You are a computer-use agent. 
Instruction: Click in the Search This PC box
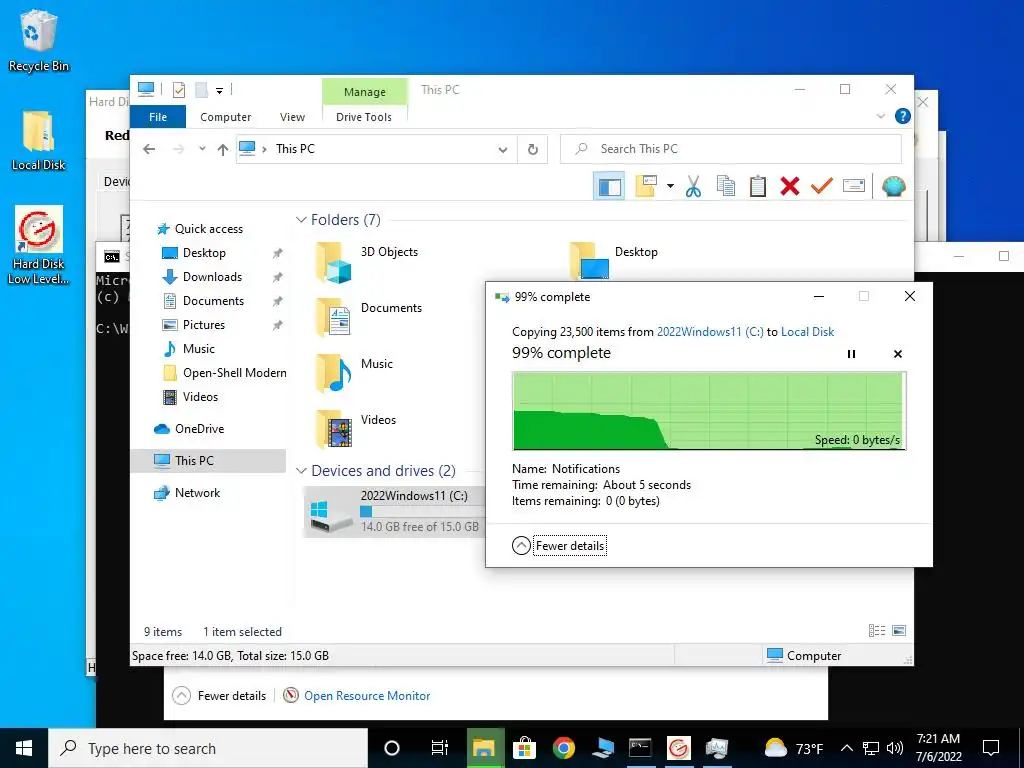coord(731,149)
